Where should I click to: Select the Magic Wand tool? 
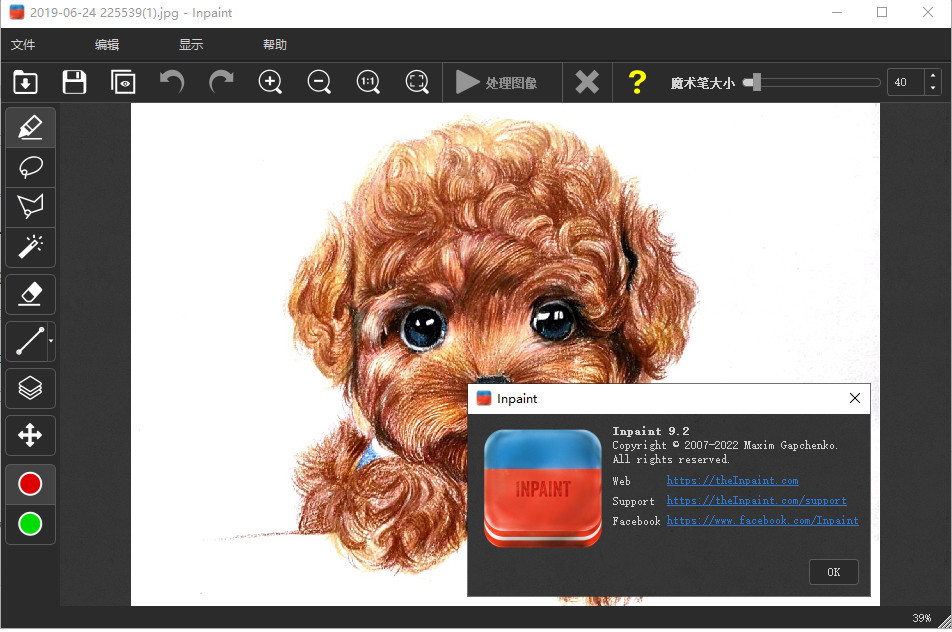coord(30,246)
